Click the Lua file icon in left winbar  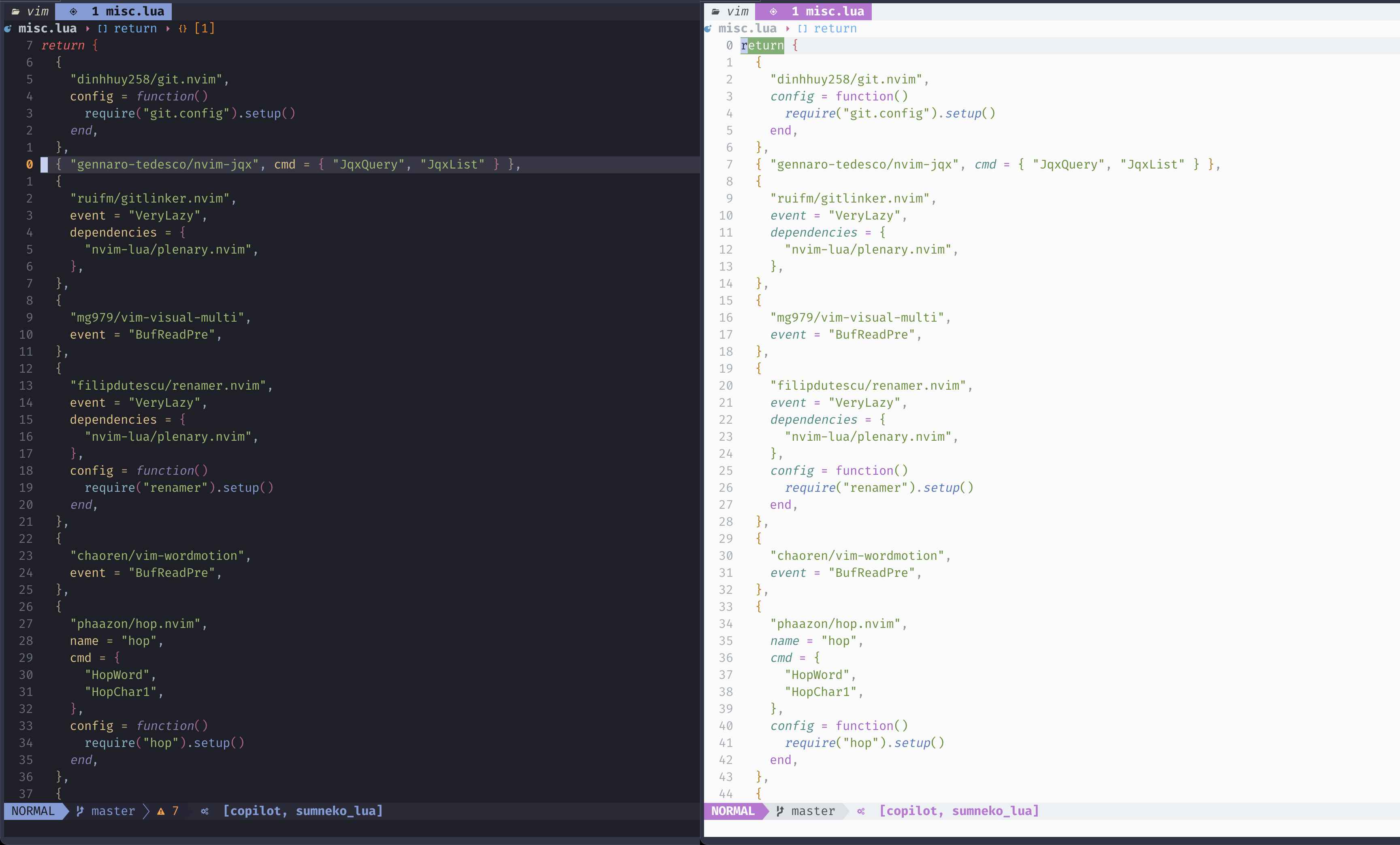[x=7, y=28]
